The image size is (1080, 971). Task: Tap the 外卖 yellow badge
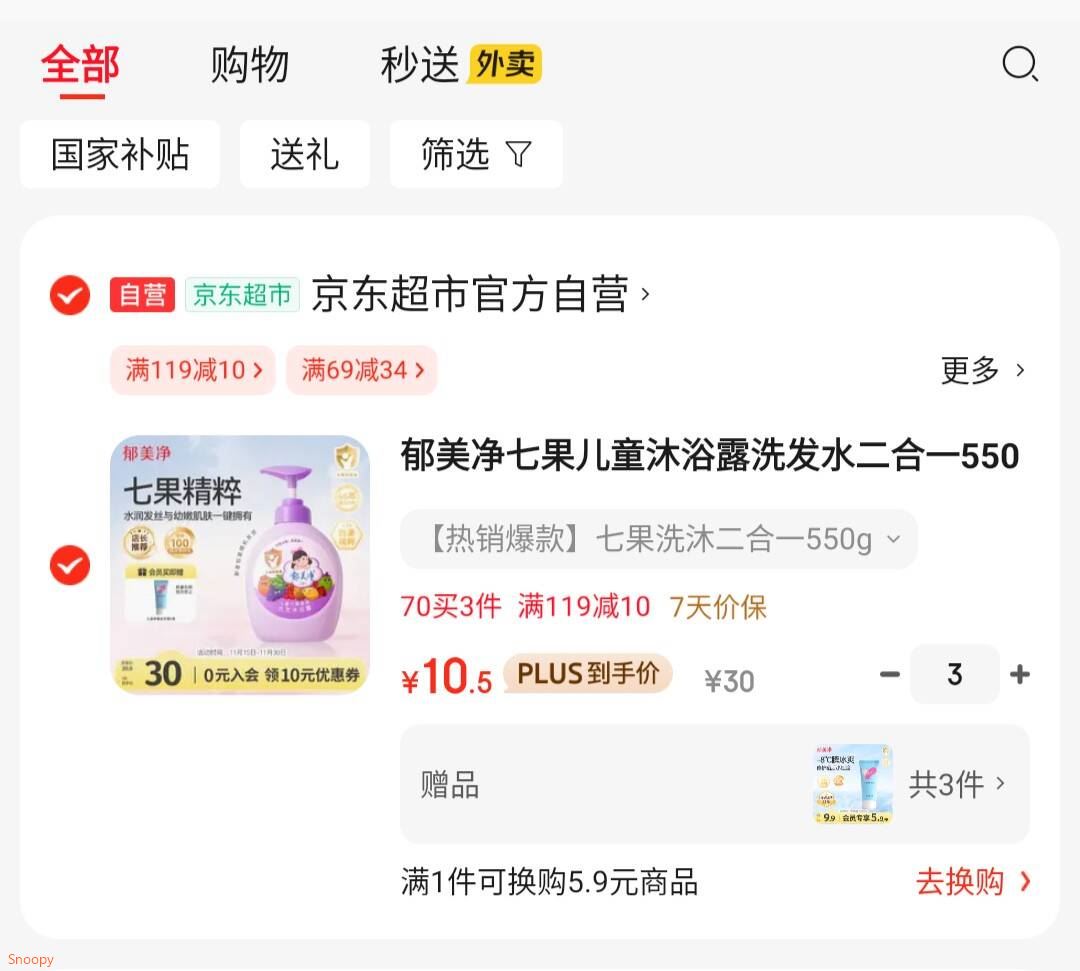tap(505, 65)
